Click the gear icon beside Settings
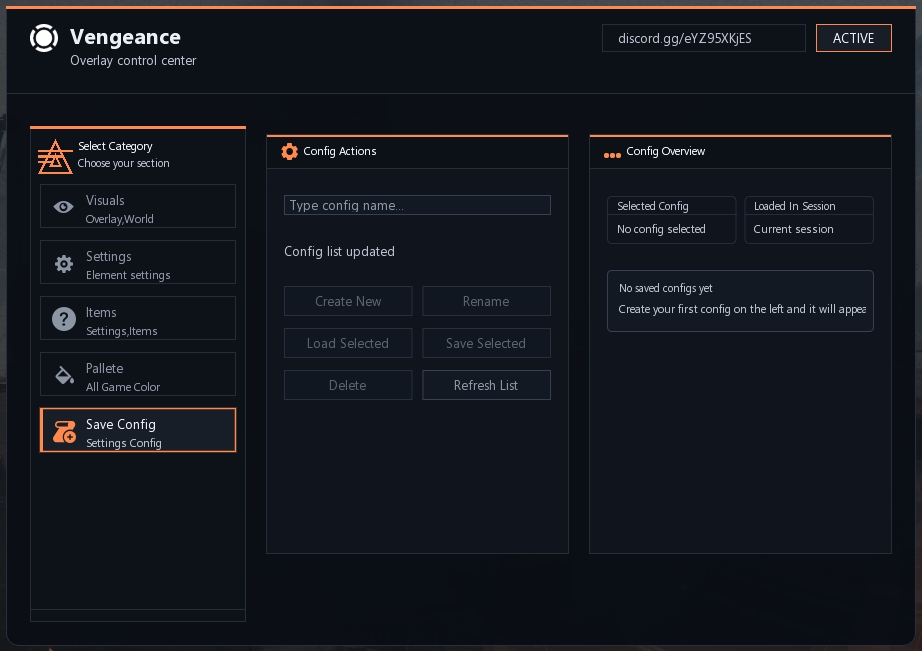 click(64, 263)
